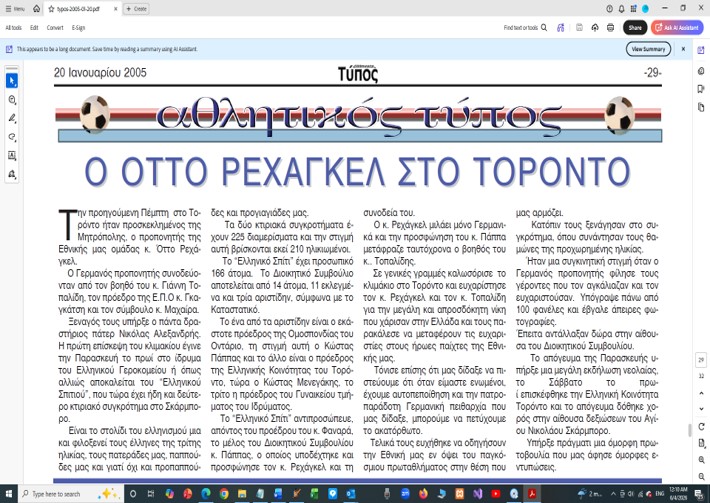This screenshot has height=503, width=710.
Task: Click the Τύπος newspaper logo
Action: point(358,74)
